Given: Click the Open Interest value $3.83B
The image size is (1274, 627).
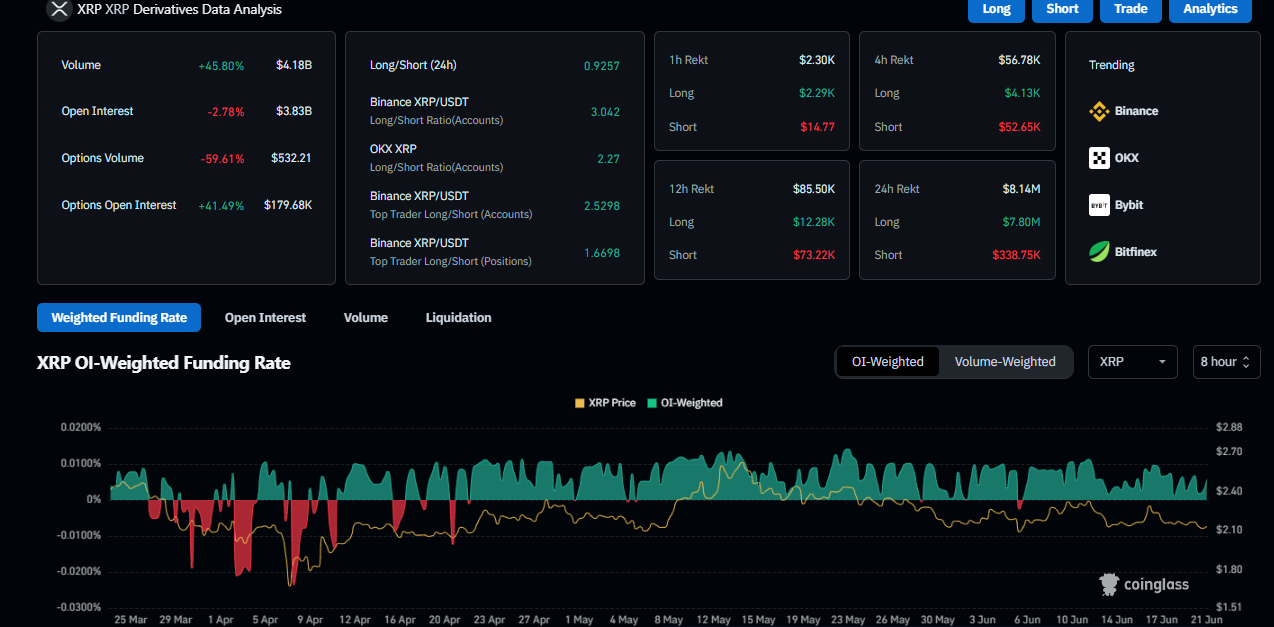Looking at the screenshot, I should pos(294,111).
